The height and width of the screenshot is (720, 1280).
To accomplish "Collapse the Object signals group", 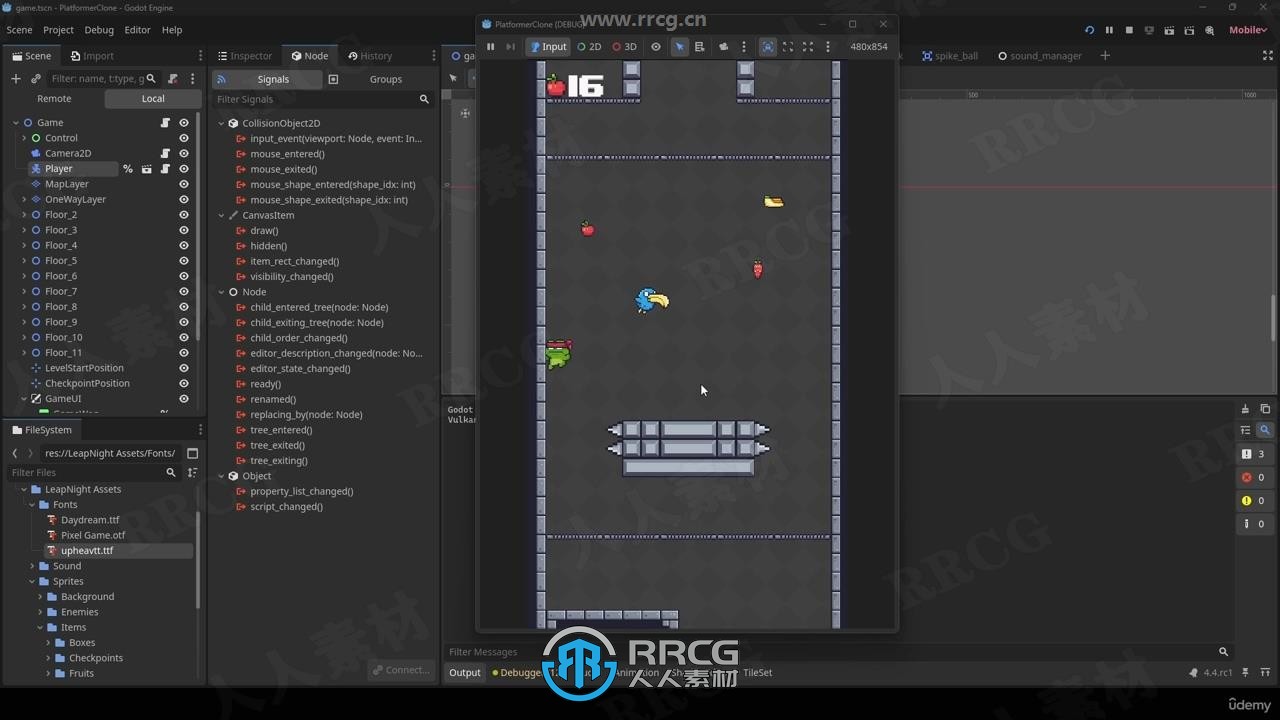I will point(222,476).
